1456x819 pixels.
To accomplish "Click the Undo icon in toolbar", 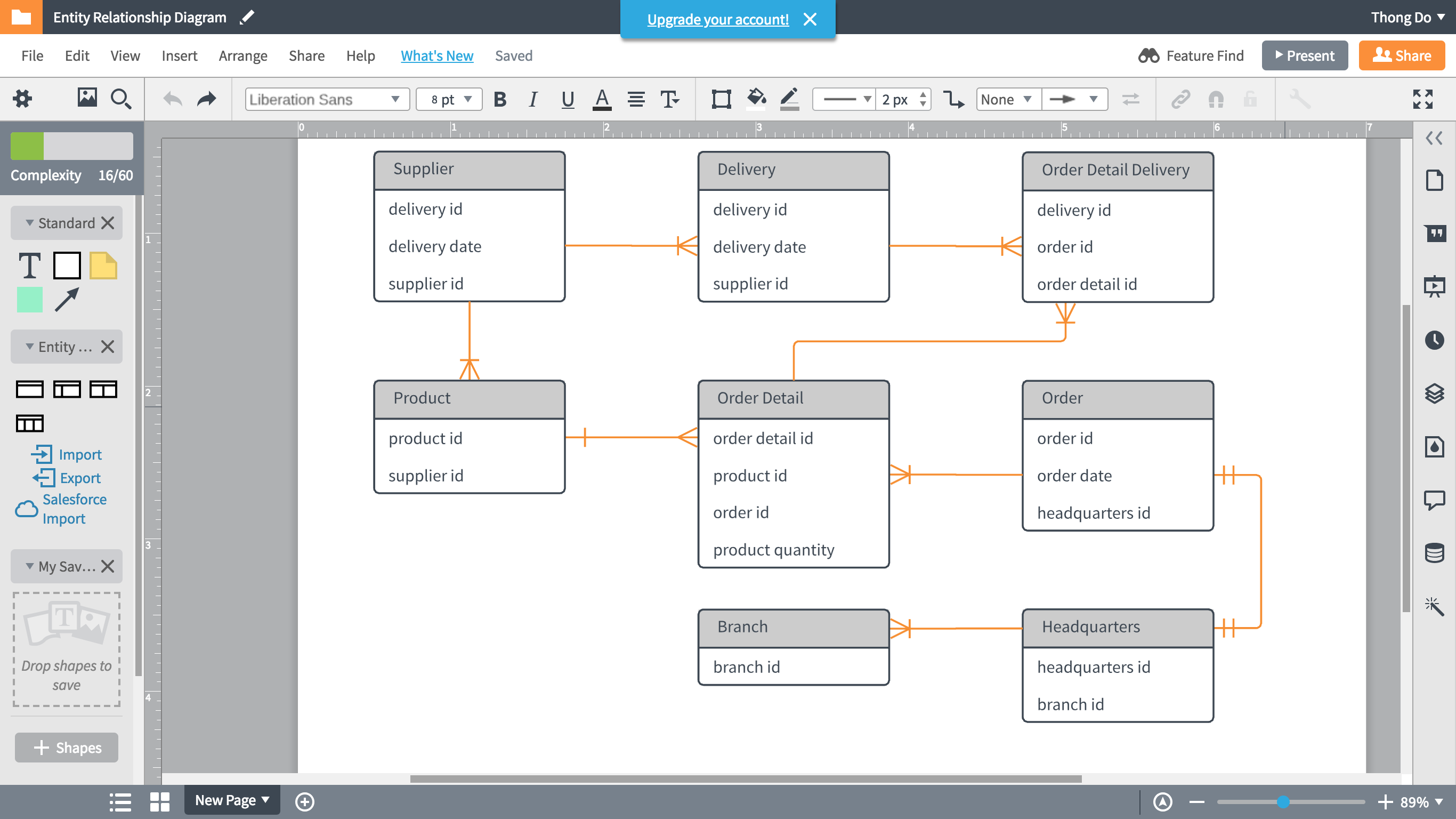I will click(172, 98).
